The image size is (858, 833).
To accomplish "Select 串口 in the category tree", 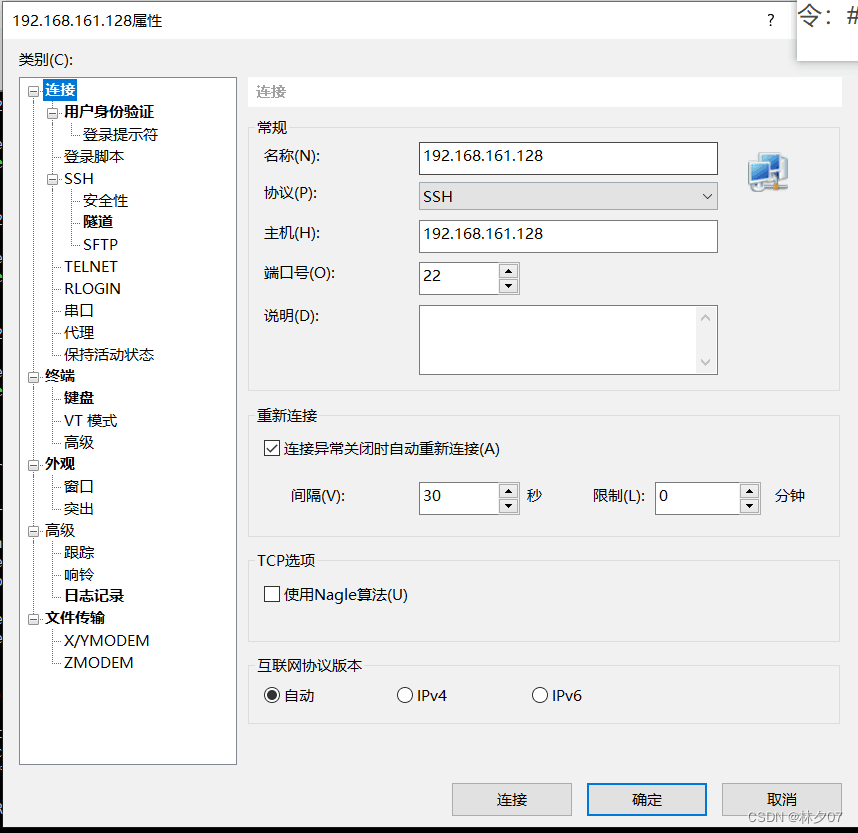I will pyautogui.click(x=79, y=310).
